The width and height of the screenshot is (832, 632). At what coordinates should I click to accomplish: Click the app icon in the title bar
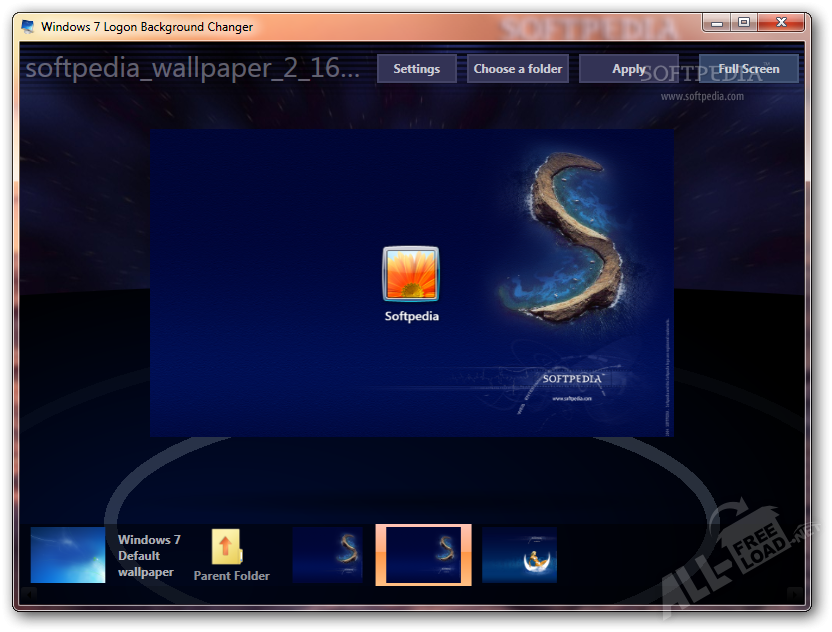tap(28, 27)
